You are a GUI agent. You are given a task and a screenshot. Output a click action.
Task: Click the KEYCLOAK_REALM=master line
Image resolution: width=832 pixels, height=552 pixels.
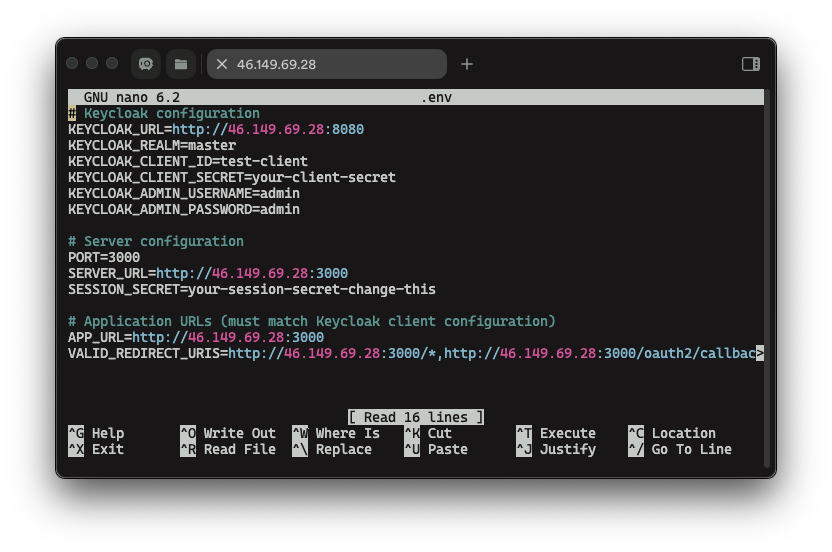pos(152,145)
